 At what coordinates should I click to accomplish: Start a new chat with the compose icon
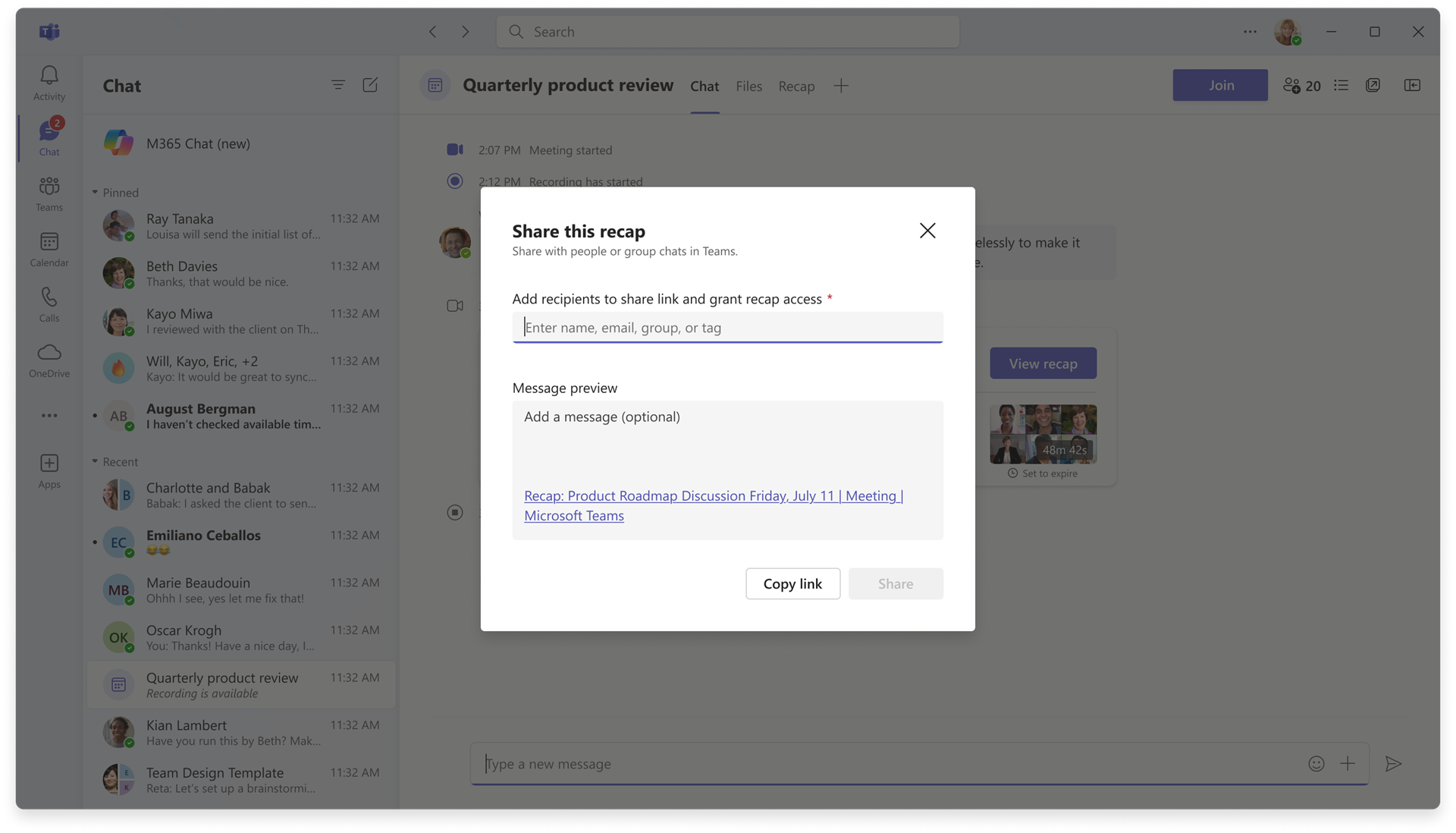(371, 85)
